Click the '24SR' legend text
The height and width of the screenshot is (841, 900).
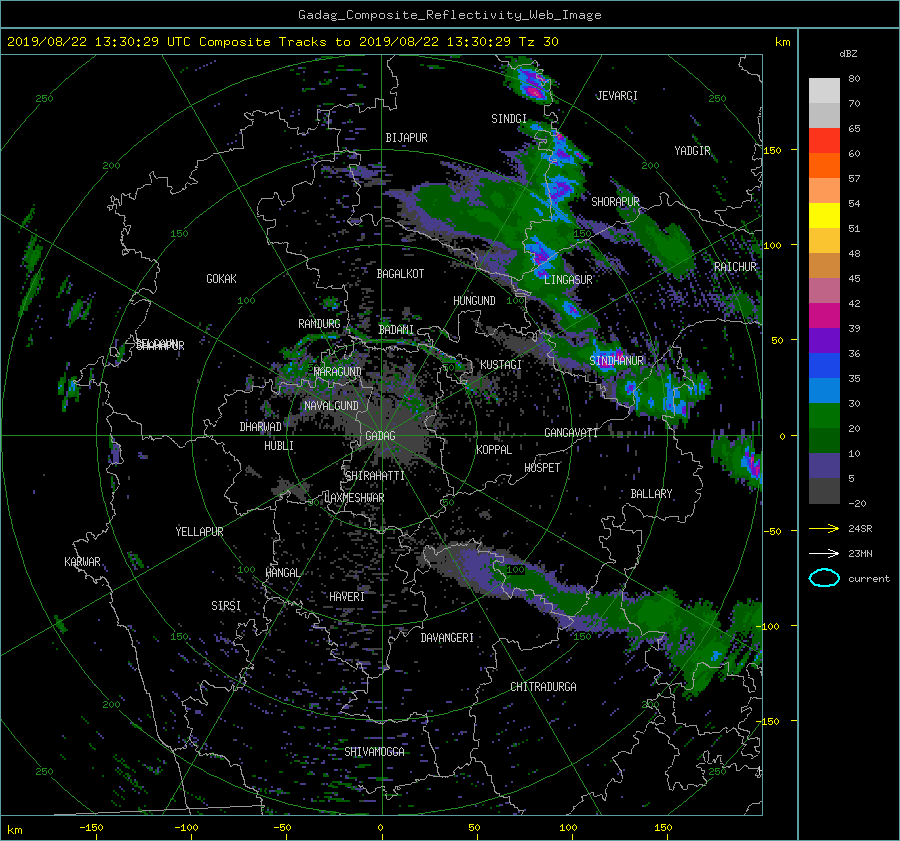[860, 529]
